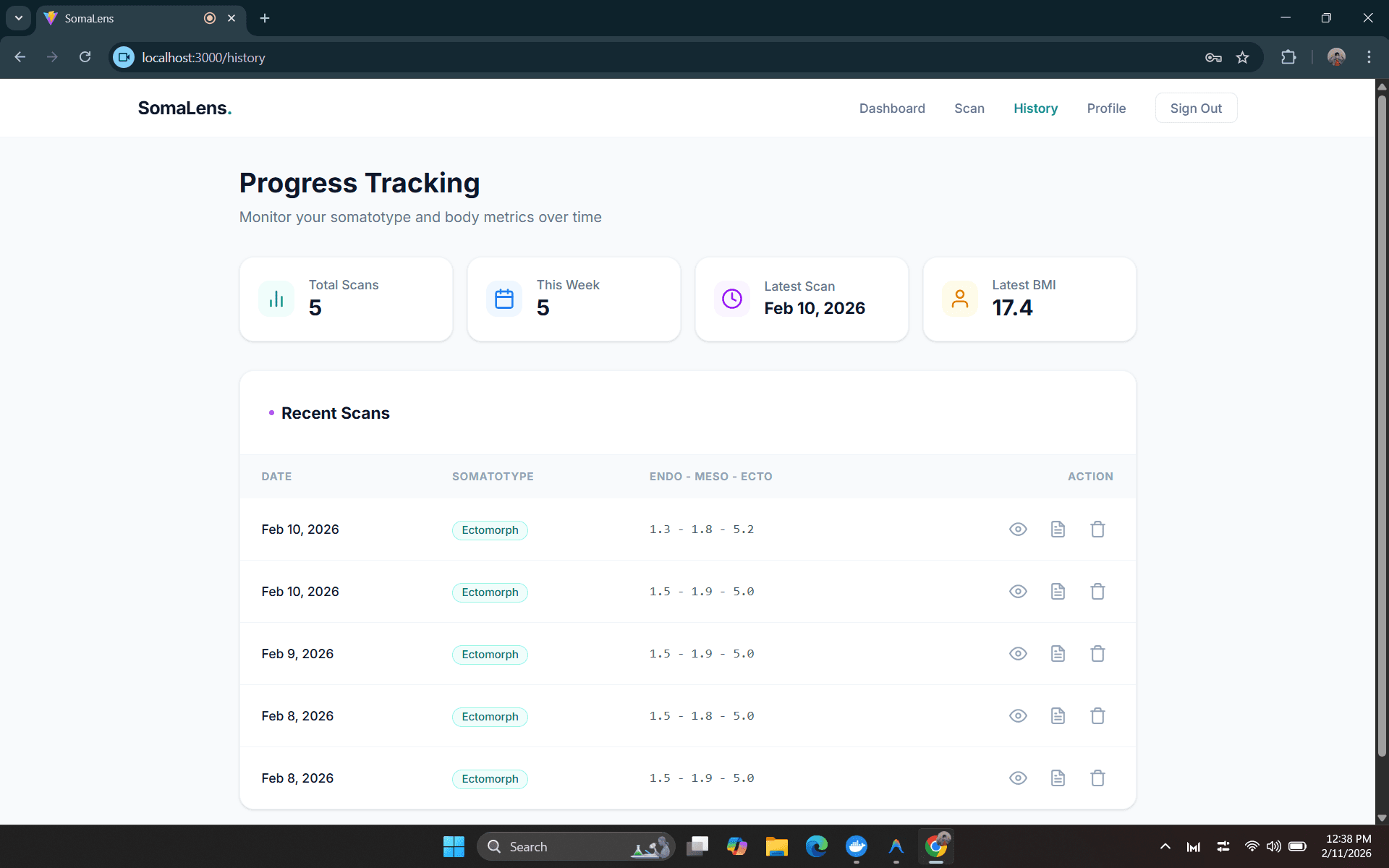Click the Ectomorph badge in Feb 9 row
Screen dimensions: 1389x868
pyautogui.click(x=490, y=655)
